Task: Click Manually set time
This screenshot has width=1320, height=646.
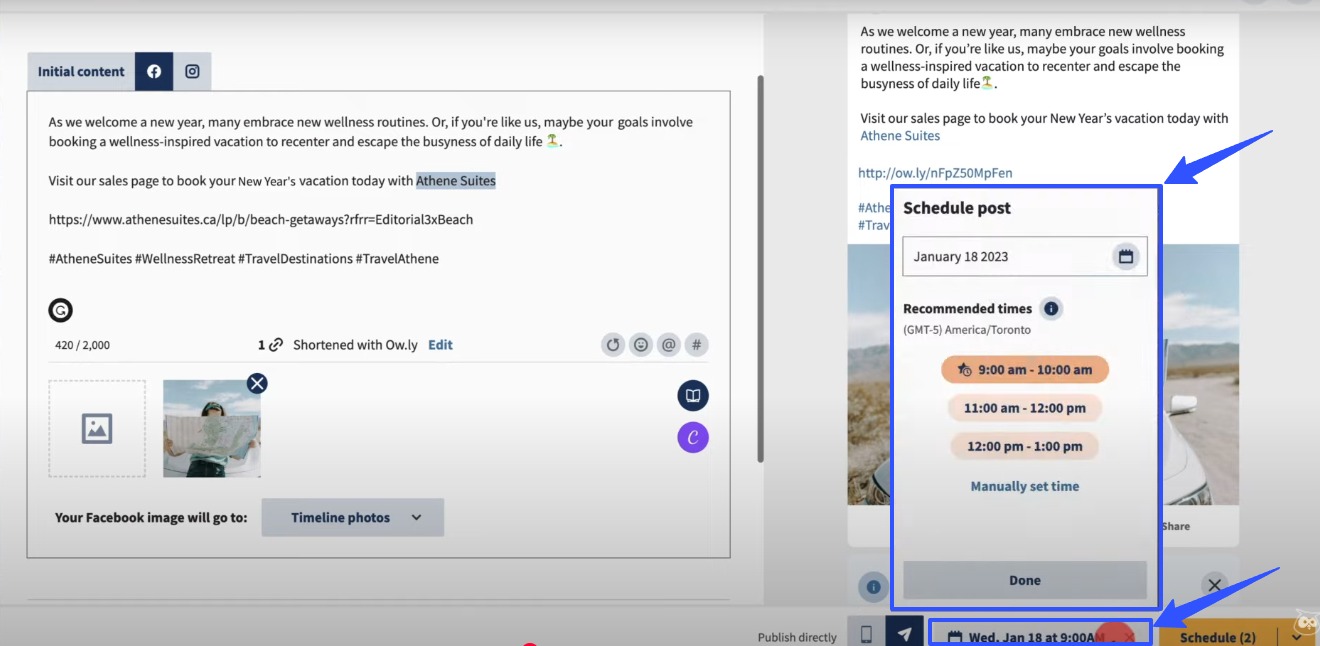Action: (x=1024, y=485)
